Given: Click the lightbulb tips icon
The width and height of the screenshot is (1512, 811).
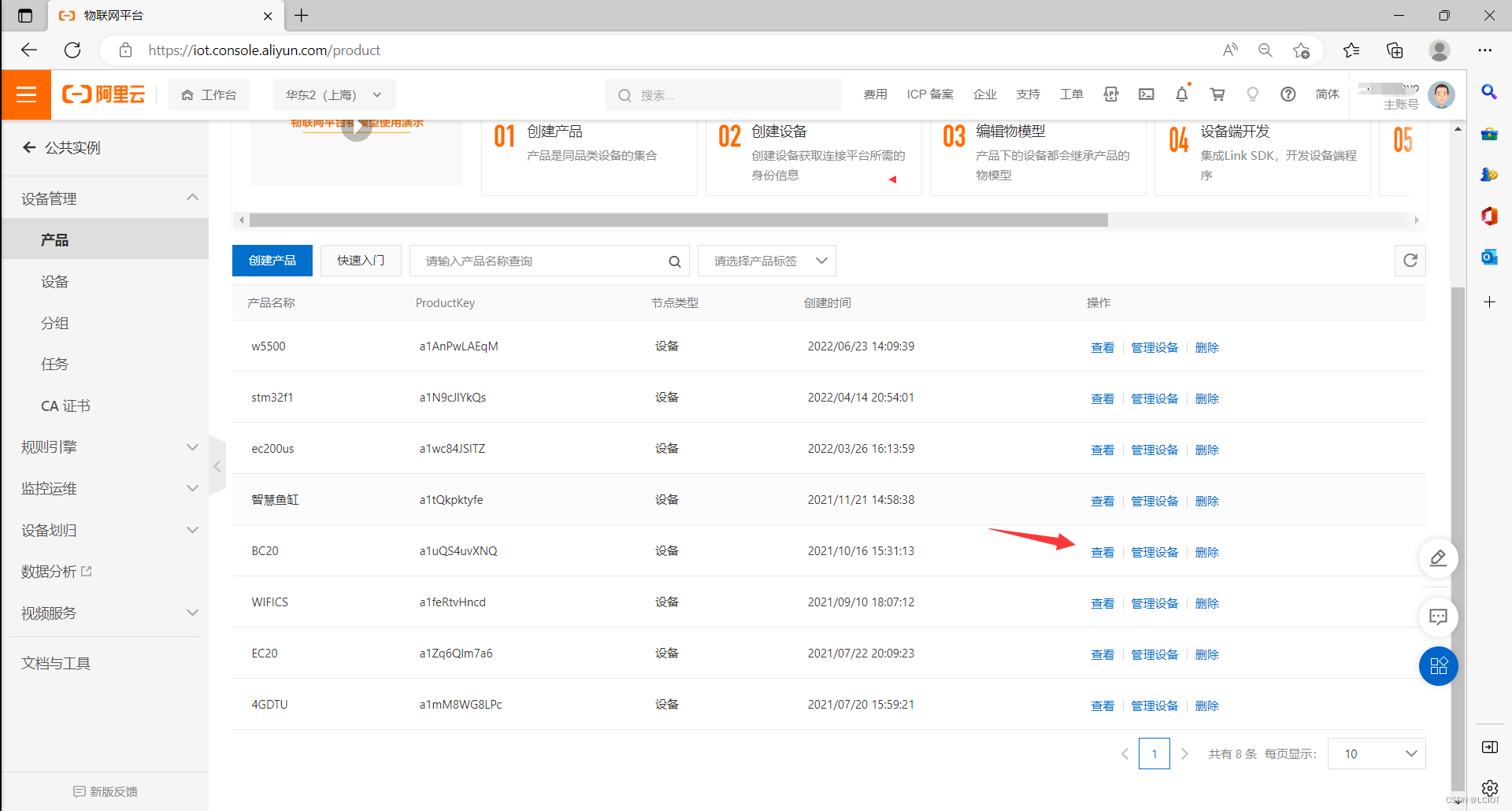Looking at the screenshot, I should click(1252, 94).
